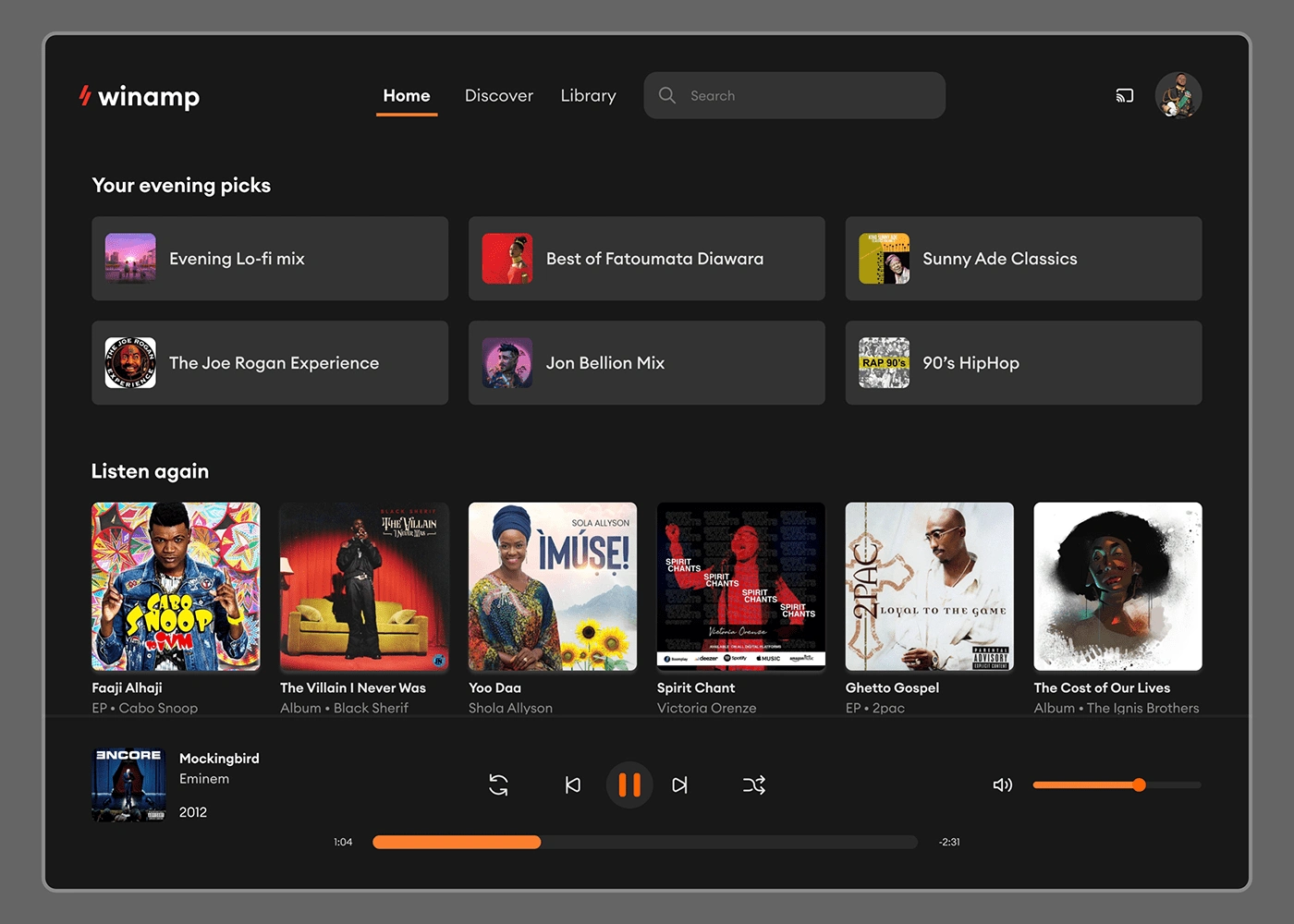Click 'The Cost of Our Lives' title
The image size is (1294, 924).
[1102, 688]
